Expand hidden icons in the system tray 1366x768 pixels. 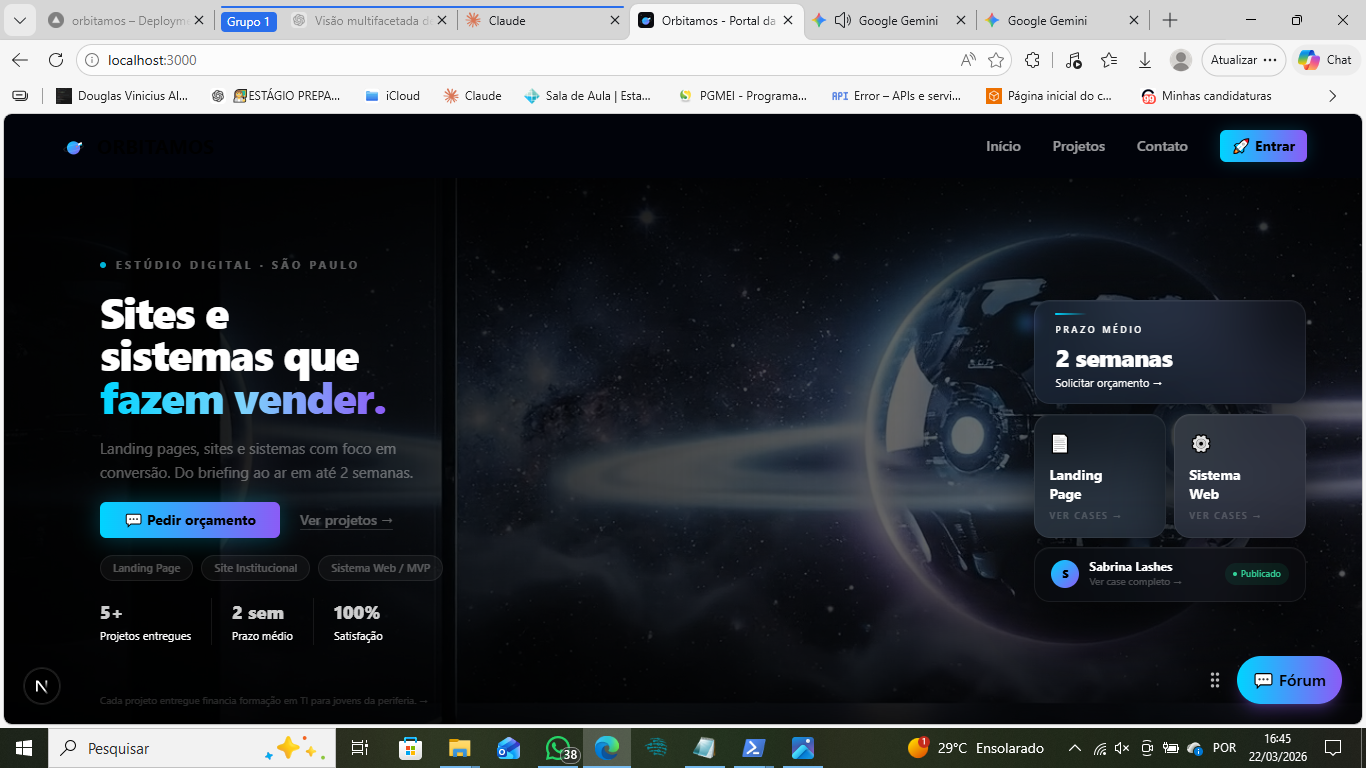(x=1074, y=747)
